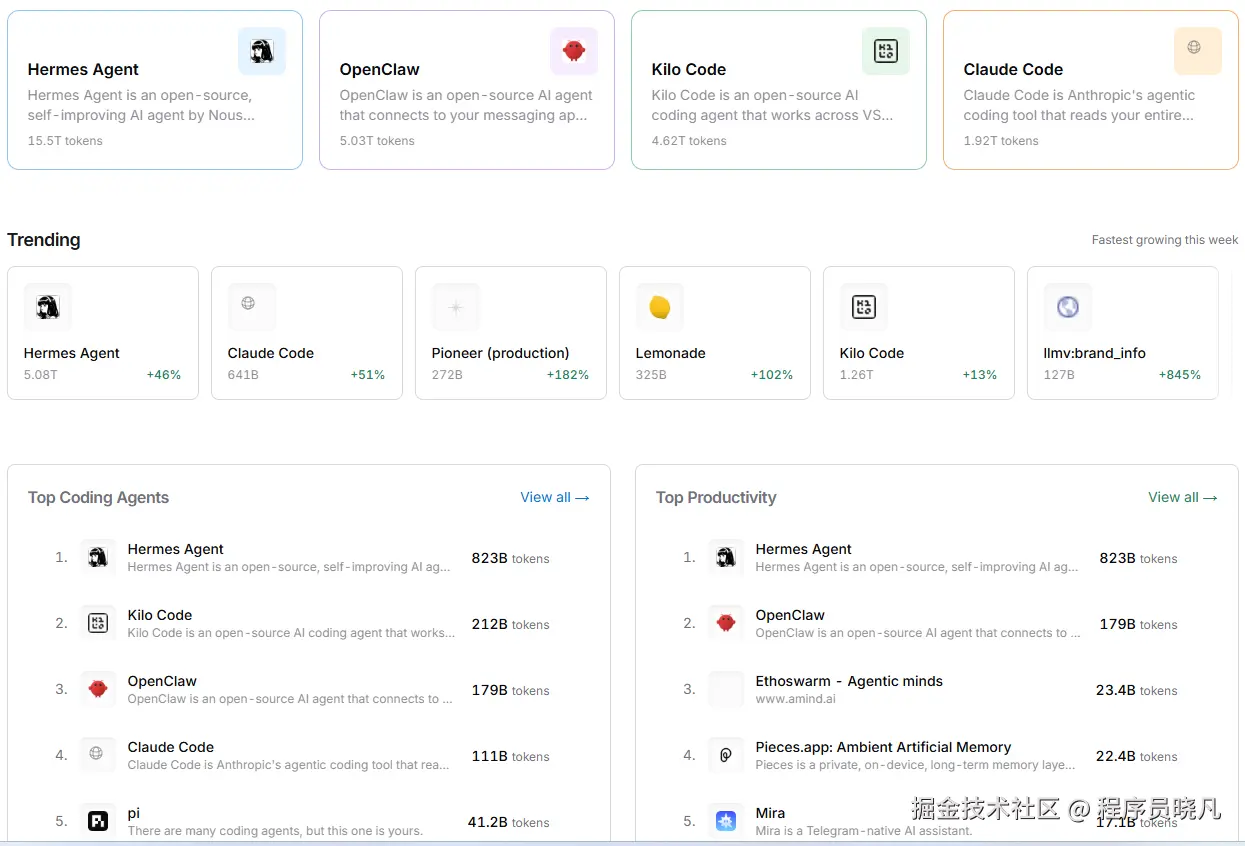
Task: Open Kilo Code title in featured card
Action: (689, 69)
